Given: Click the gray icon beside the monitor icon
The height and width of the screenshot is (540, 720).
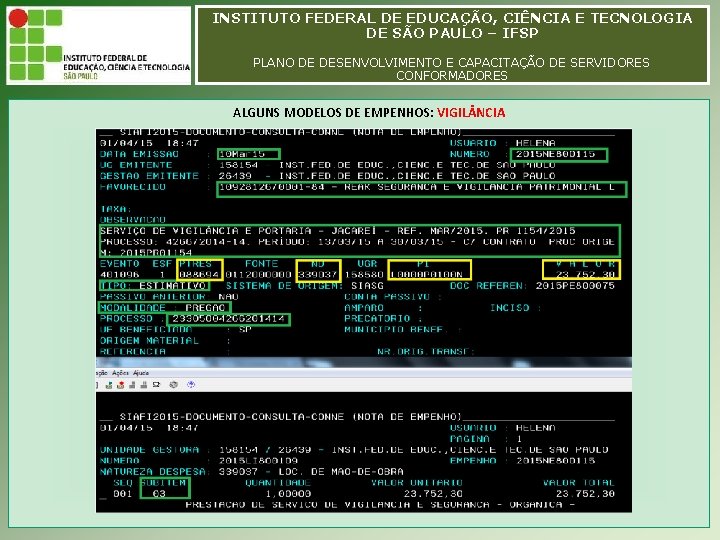Looking at the screenshot, I should pyautogui.click(x=144, y=385).
